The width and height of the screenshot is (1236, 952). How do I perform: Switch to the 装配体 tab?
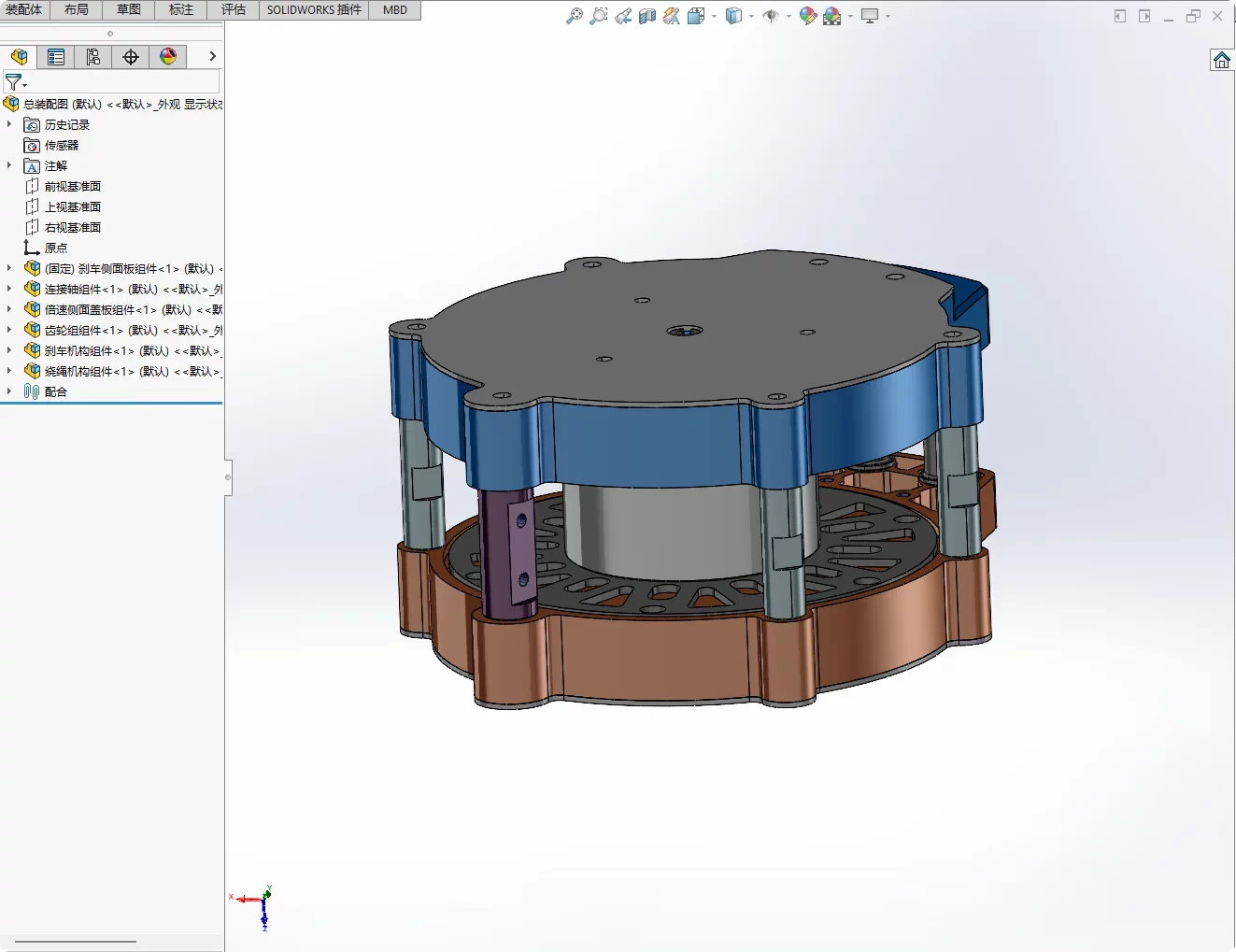24,9
